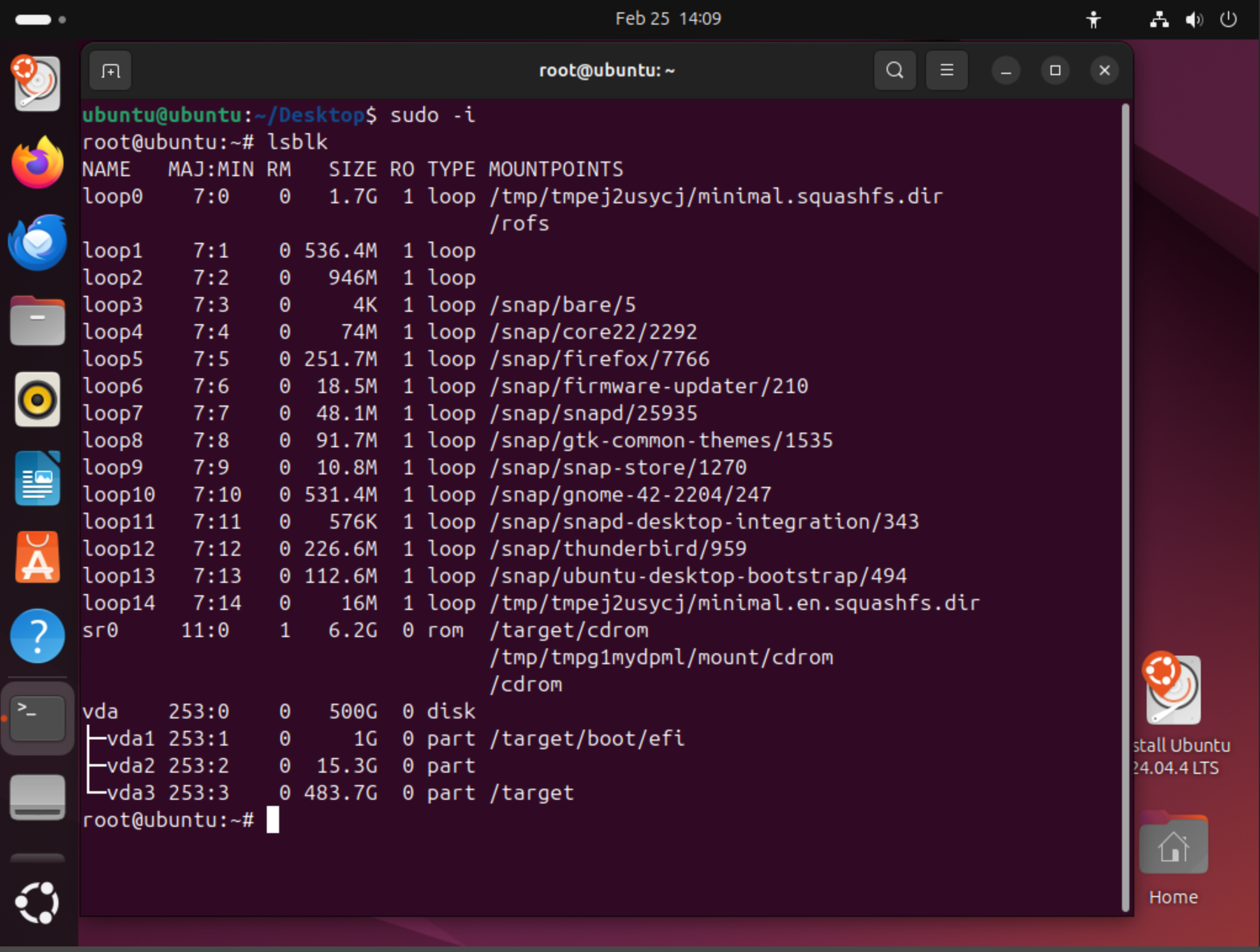Open Thunderbird mail from the dock
This screenshot has height=952, width=1260.
click(x=38, y=242)
